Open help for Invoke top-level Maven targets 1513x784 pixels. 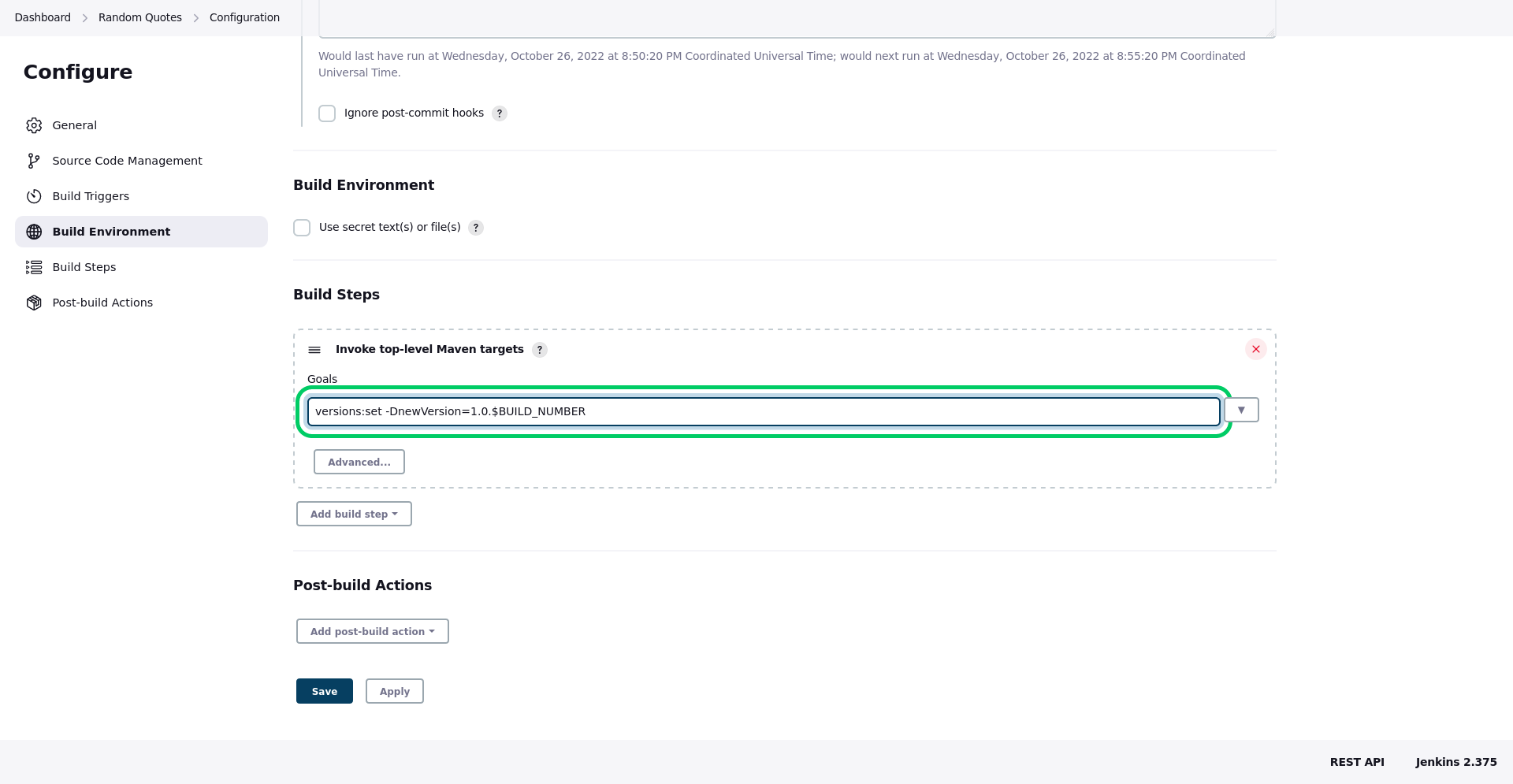[540, 350]
